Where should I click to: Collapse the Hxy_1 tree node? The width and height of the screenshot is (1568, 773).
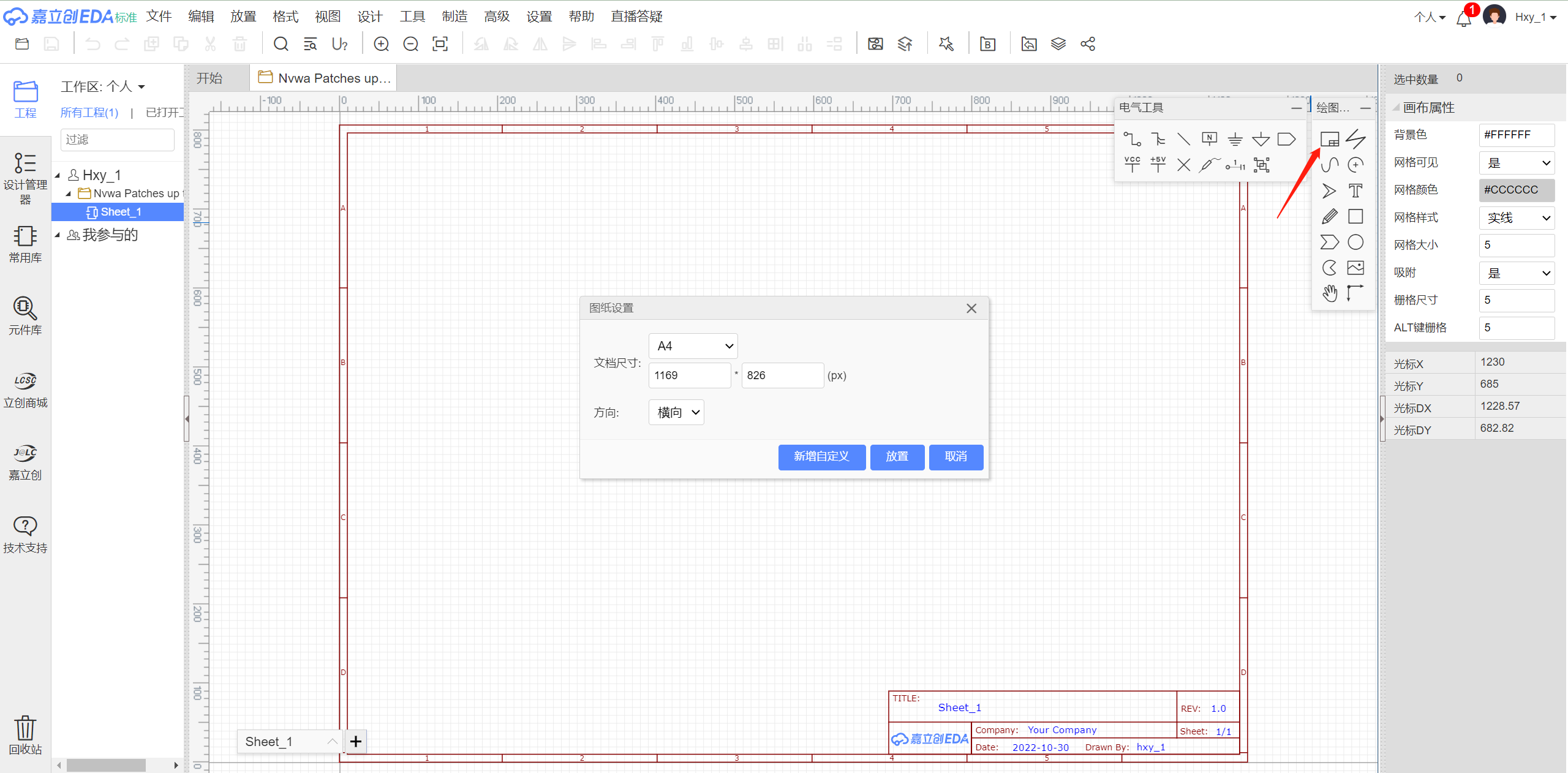tap(58, 176)
